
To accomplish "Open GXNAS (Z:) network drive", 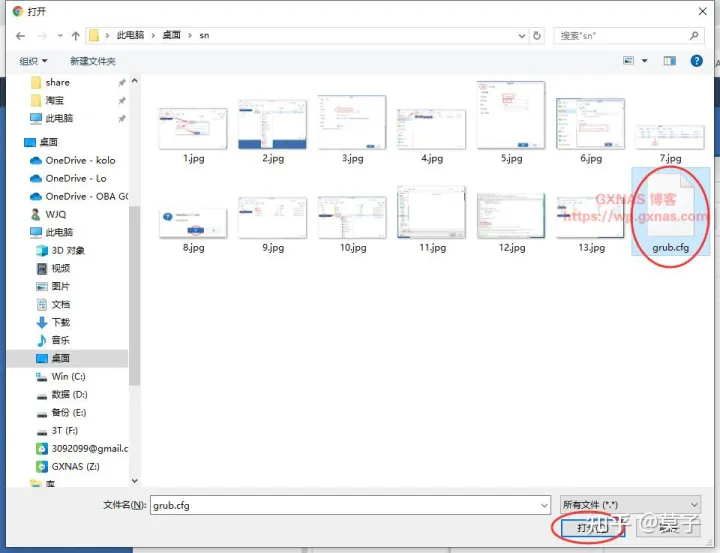I will (73, 466).
